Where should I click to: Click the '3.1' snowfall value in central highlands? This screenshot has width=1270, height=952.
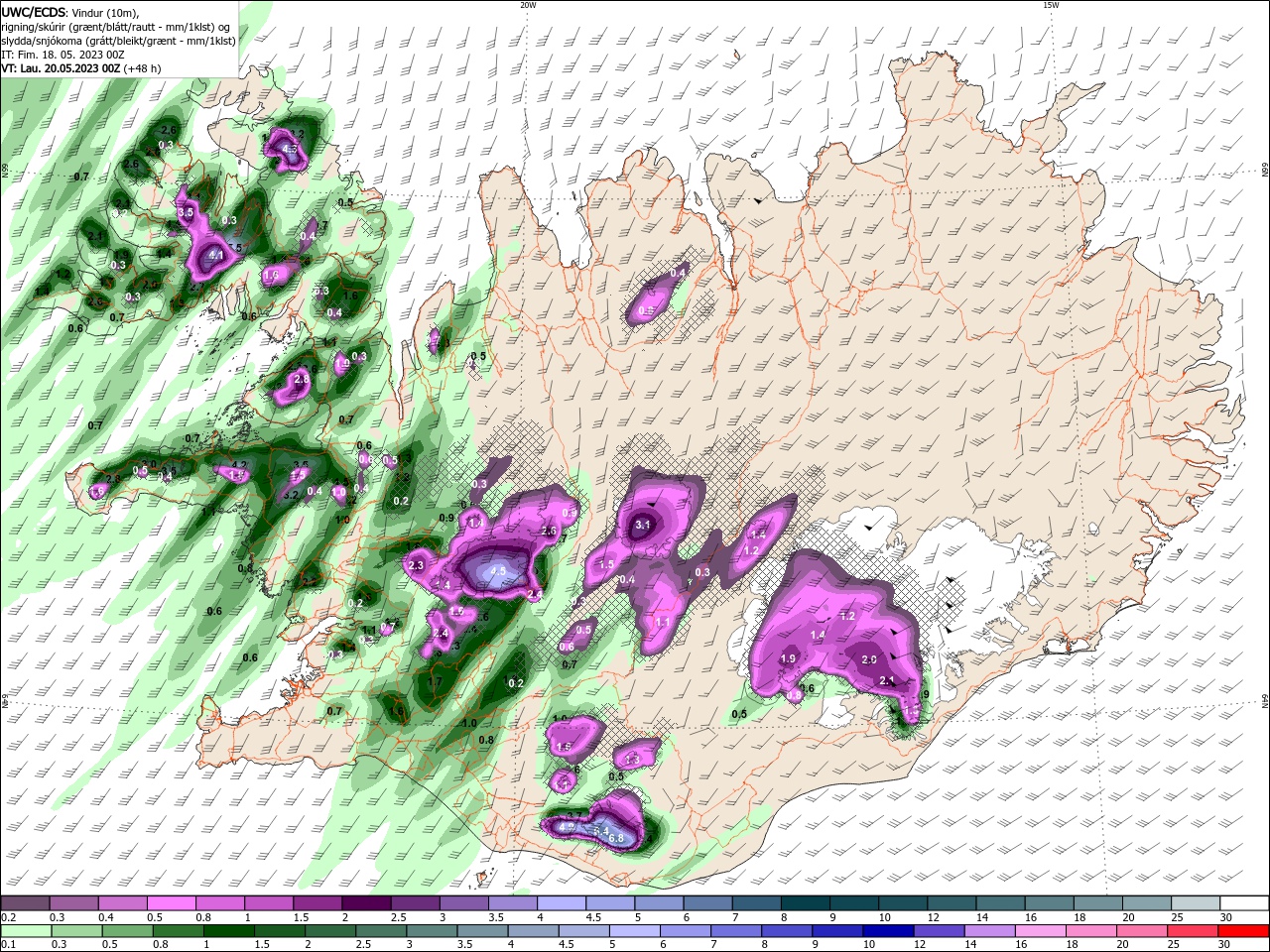pyautogui.click(x=642, y=525)
